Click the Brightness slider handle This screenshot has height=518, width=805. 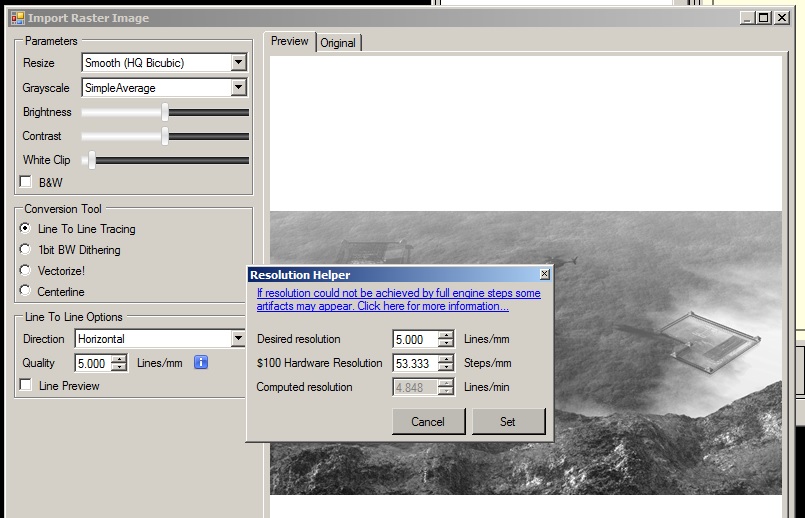(165, 112)
